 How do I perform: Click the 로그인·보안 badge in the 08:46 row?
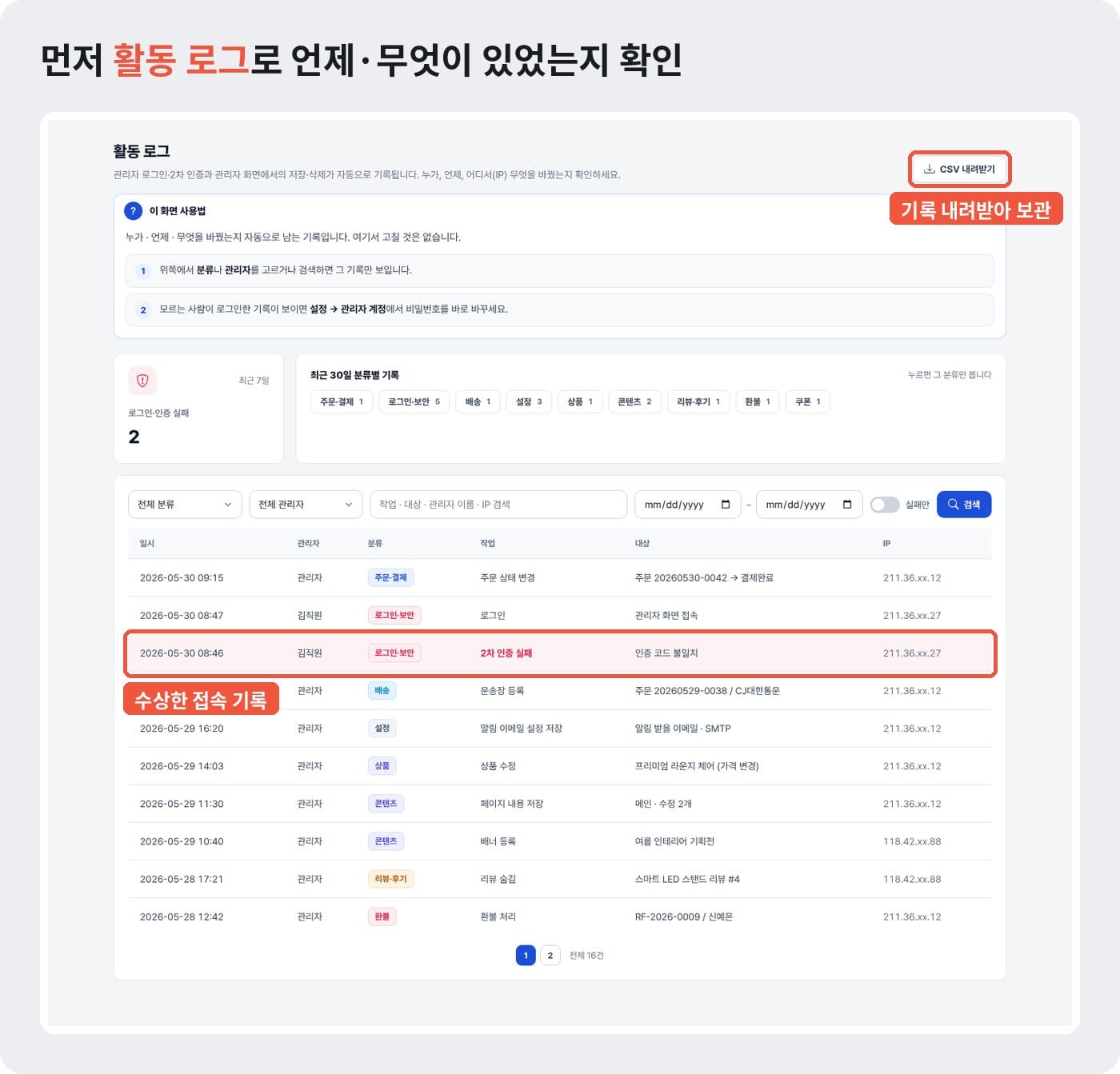(394, 653)
